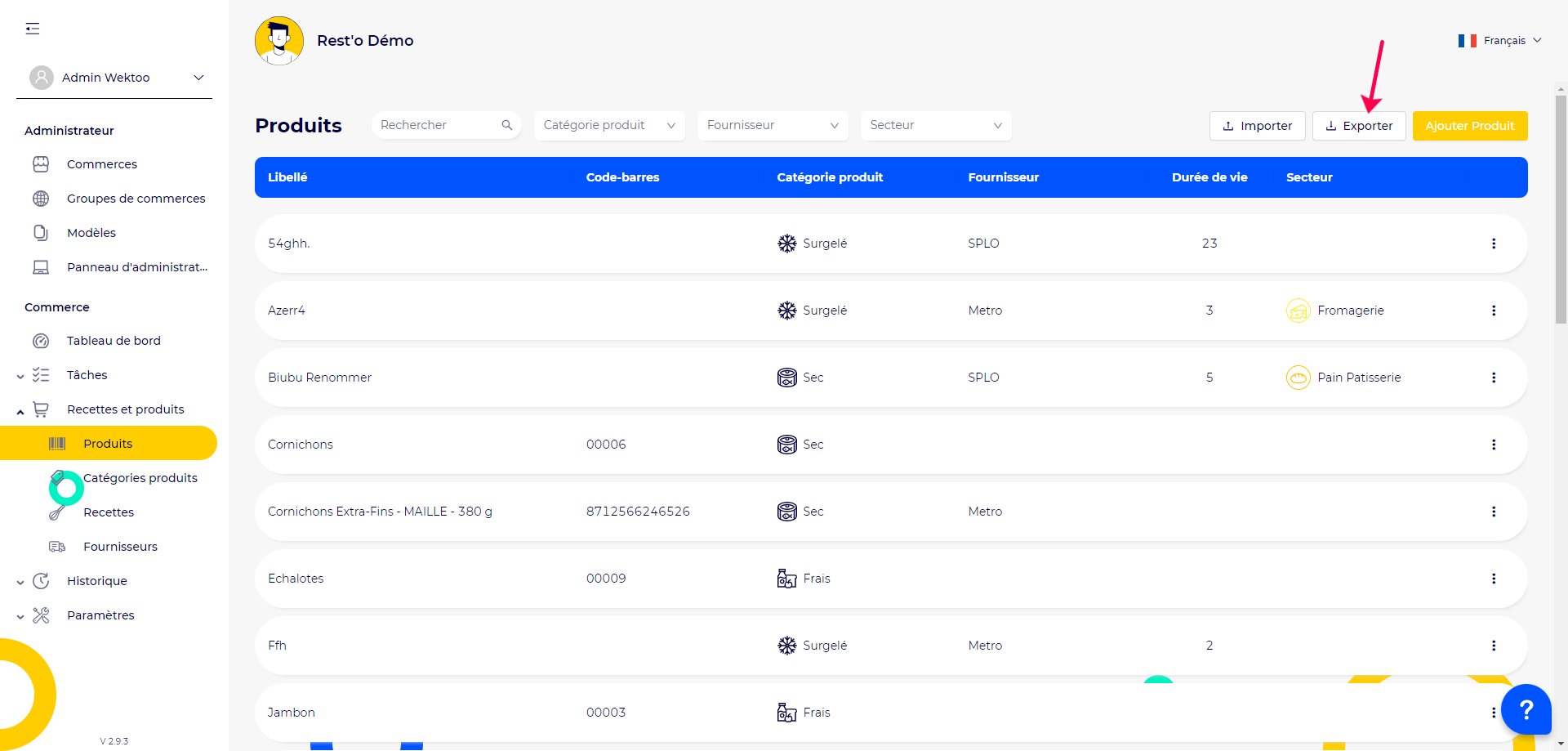Open the Fournisseur filter dropdown
This screenshot has width=1568, height=751.
[773, 125]
